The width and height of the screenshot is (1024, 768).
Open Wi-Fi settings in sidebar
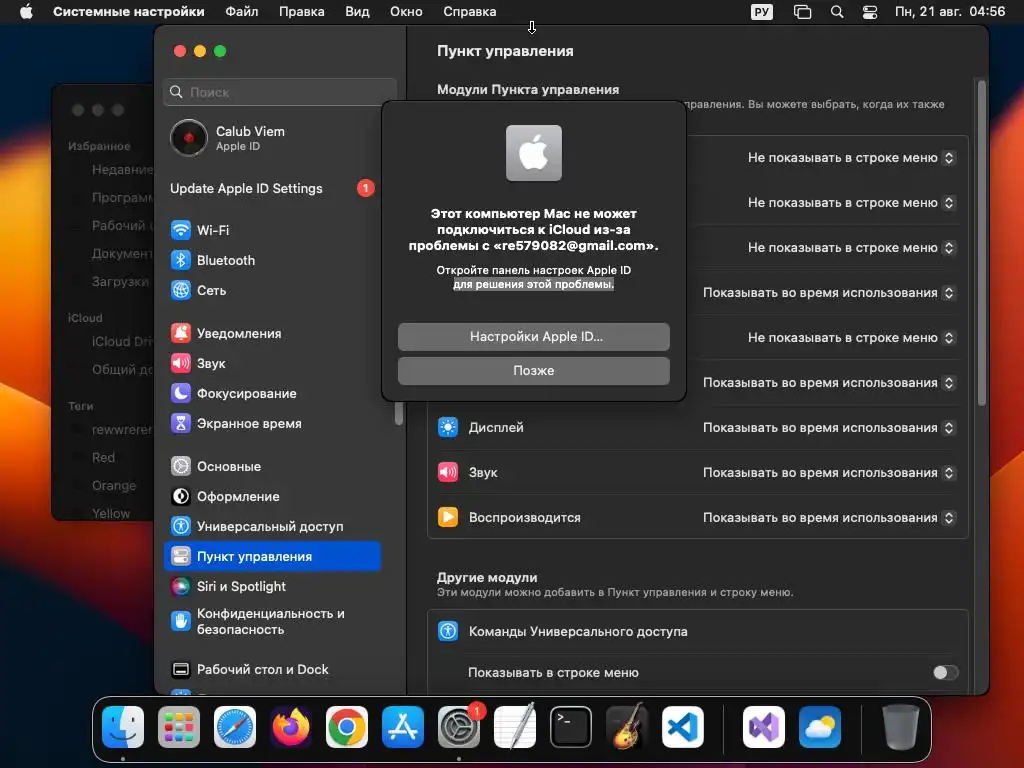[272, 230]
